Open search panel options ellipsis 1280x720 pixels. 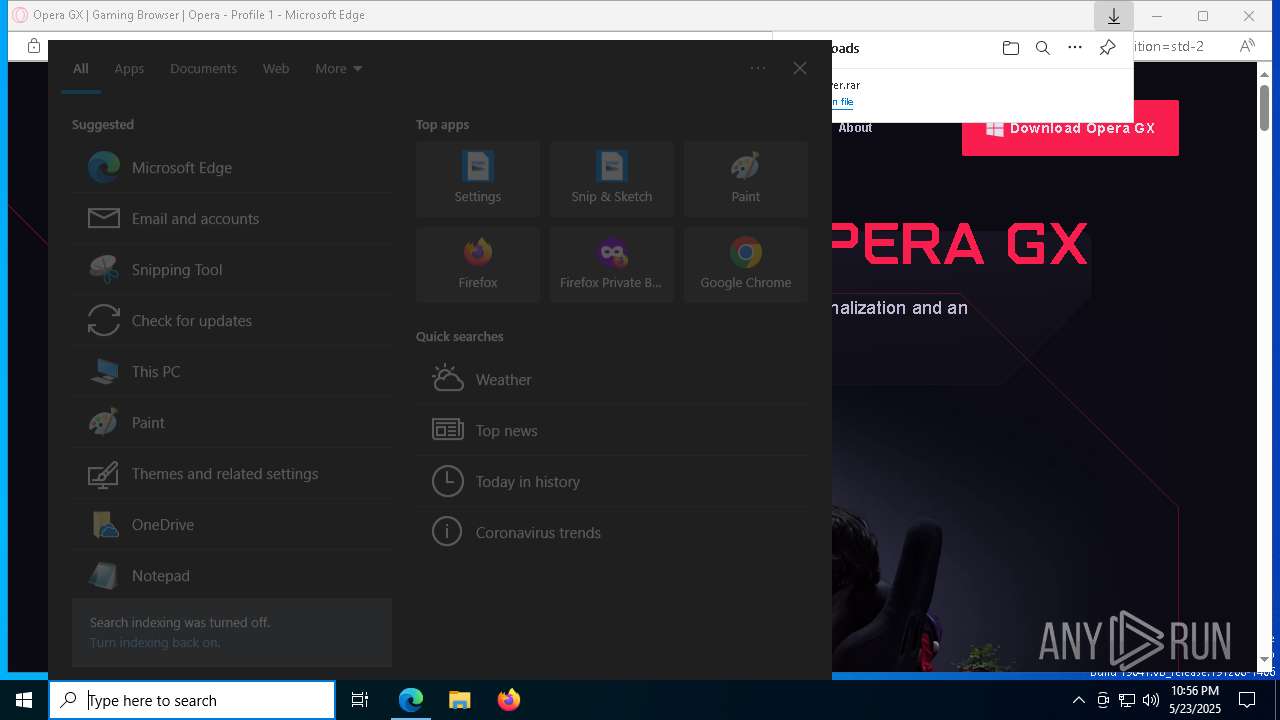pos(758,68)
